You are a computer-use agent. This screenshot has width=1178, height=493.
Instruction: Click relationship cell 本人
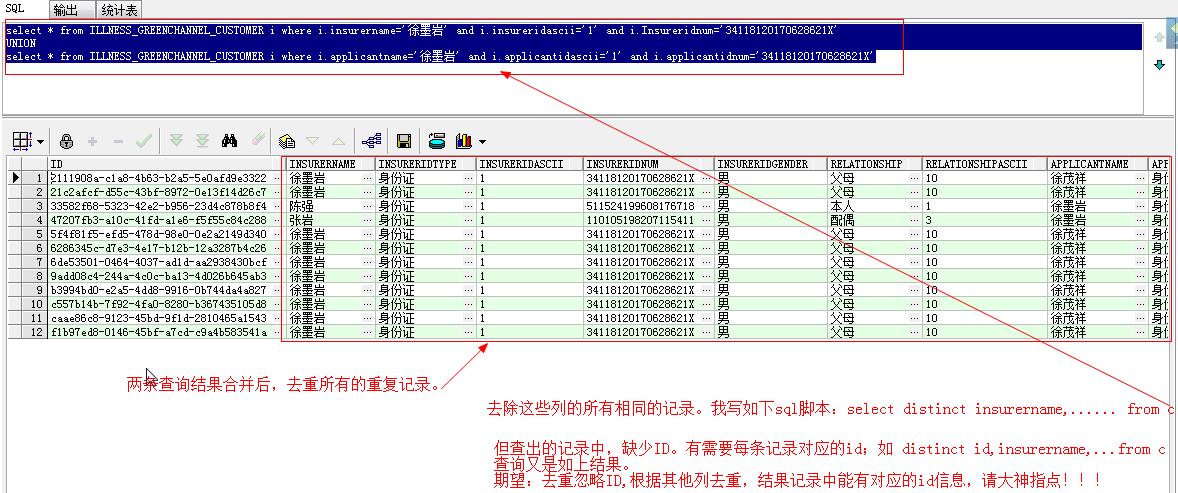(x=842, y=206)
